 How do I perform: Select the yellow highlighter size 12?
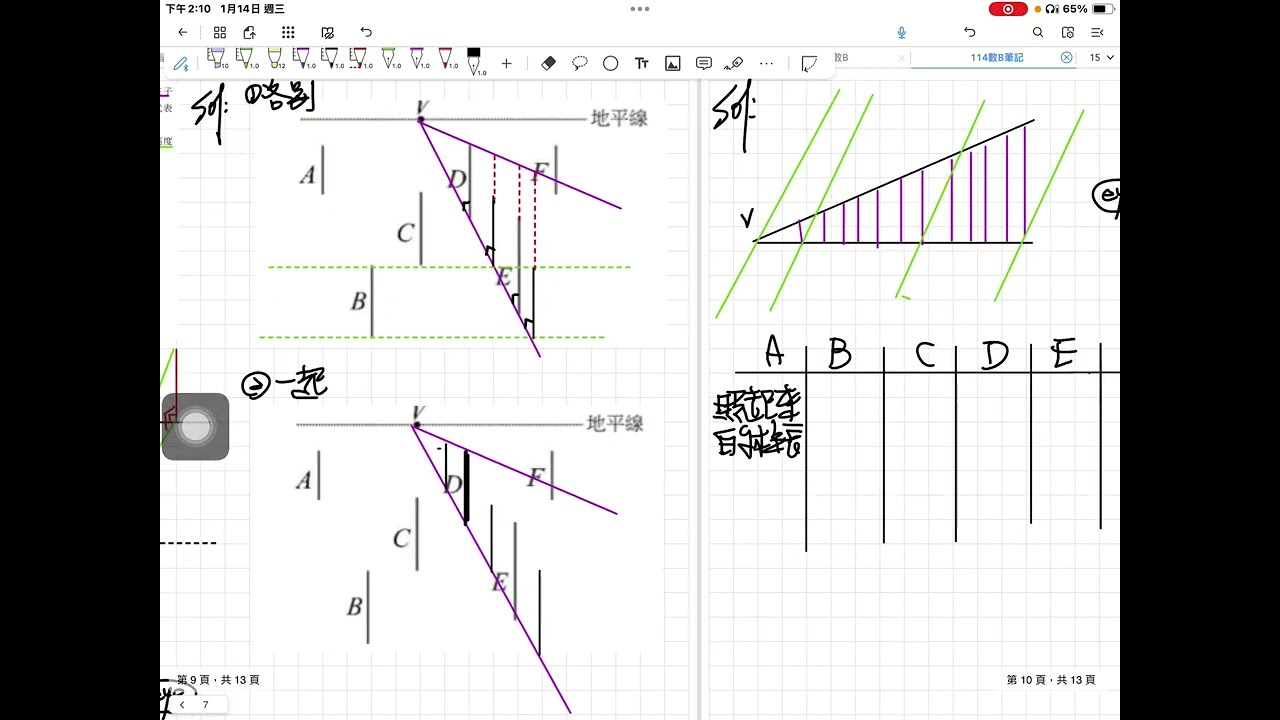pyautogui.click(x=274, y=60)
